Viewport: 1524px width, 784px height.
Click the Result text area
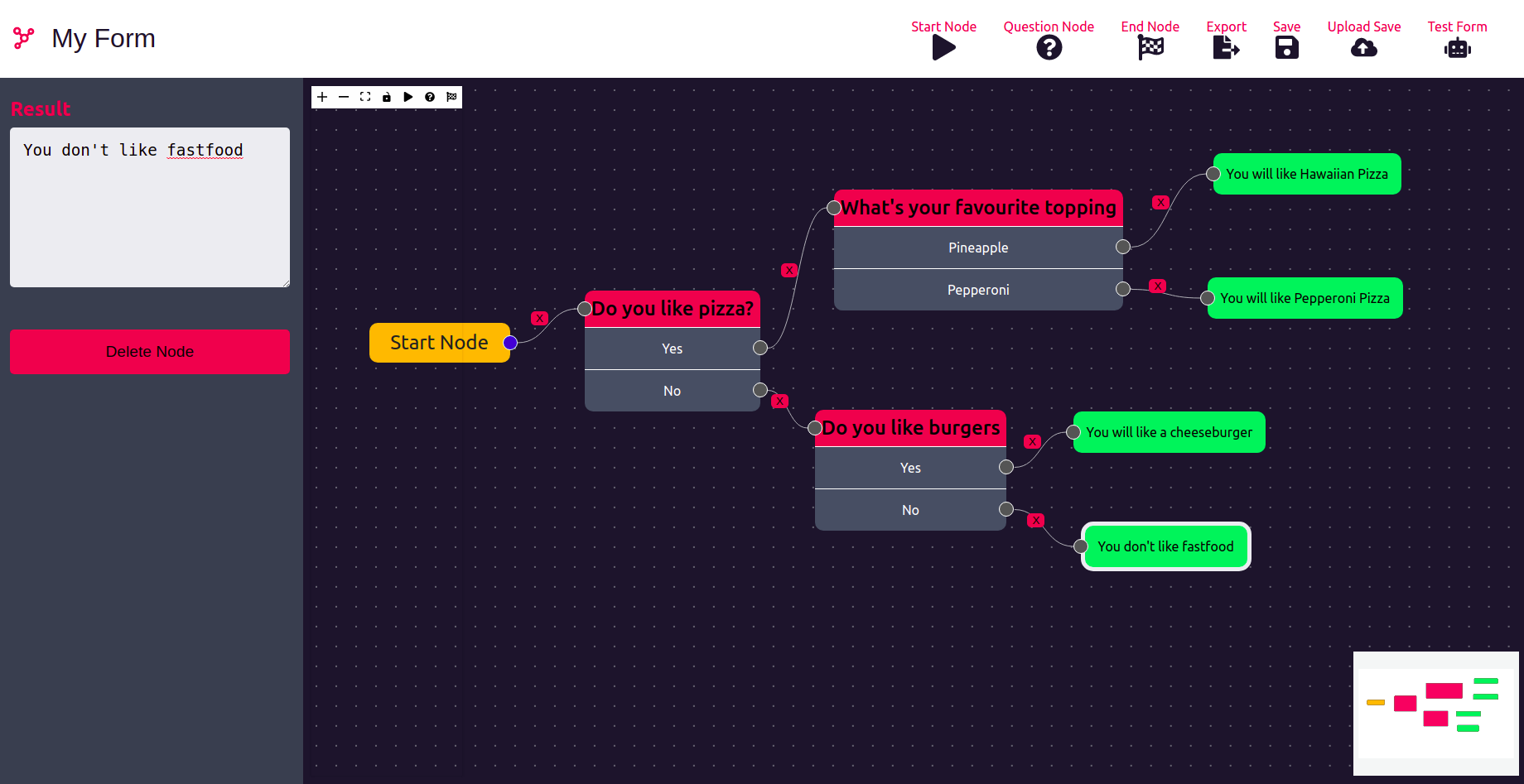click(150, 207)
